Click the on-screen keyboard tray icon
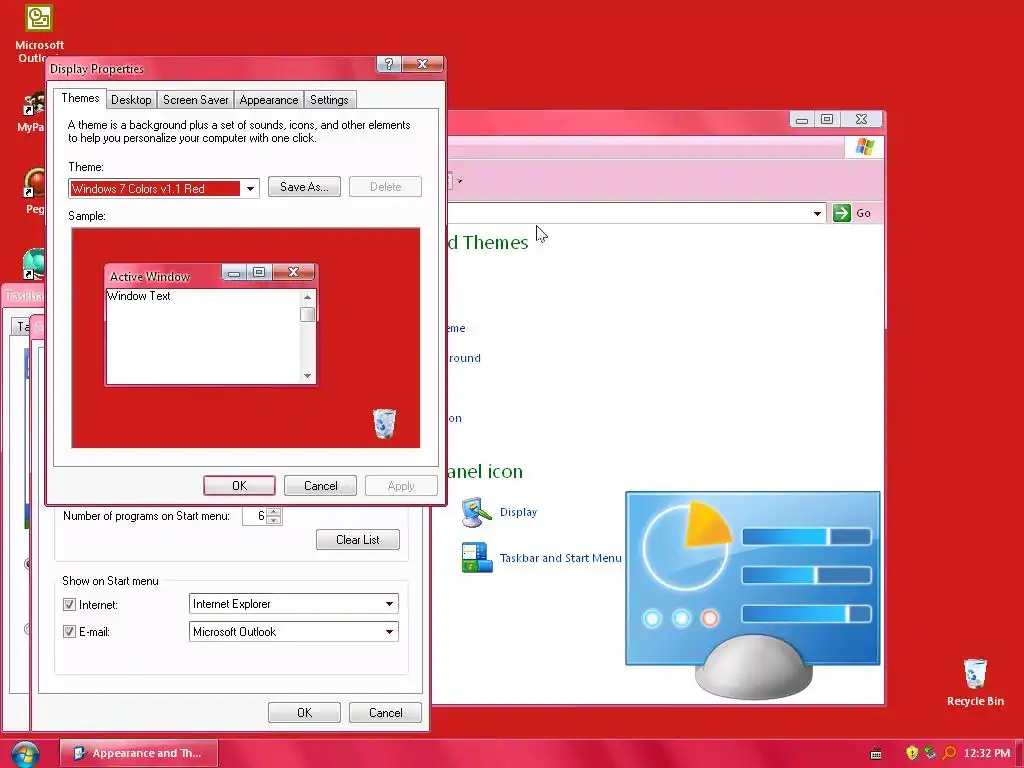 [876, 754]
